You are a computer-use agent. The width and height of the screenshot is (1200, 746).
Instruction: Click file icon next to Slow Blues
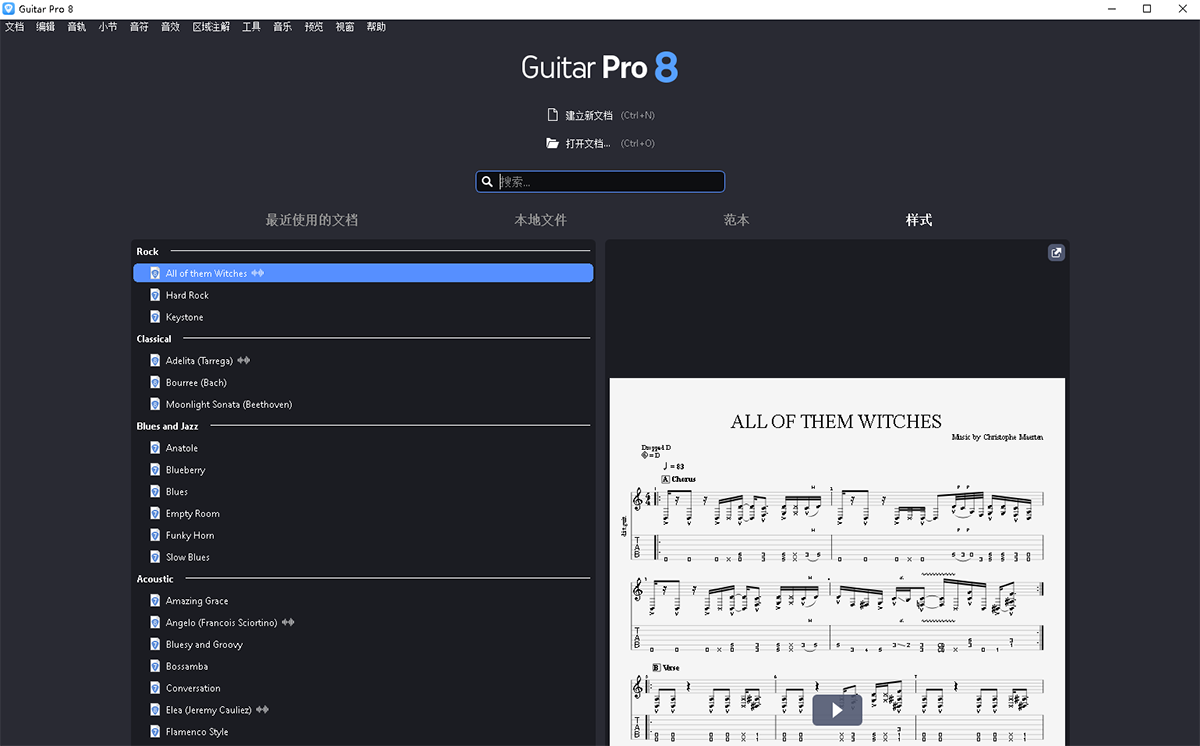click(155, 557)
